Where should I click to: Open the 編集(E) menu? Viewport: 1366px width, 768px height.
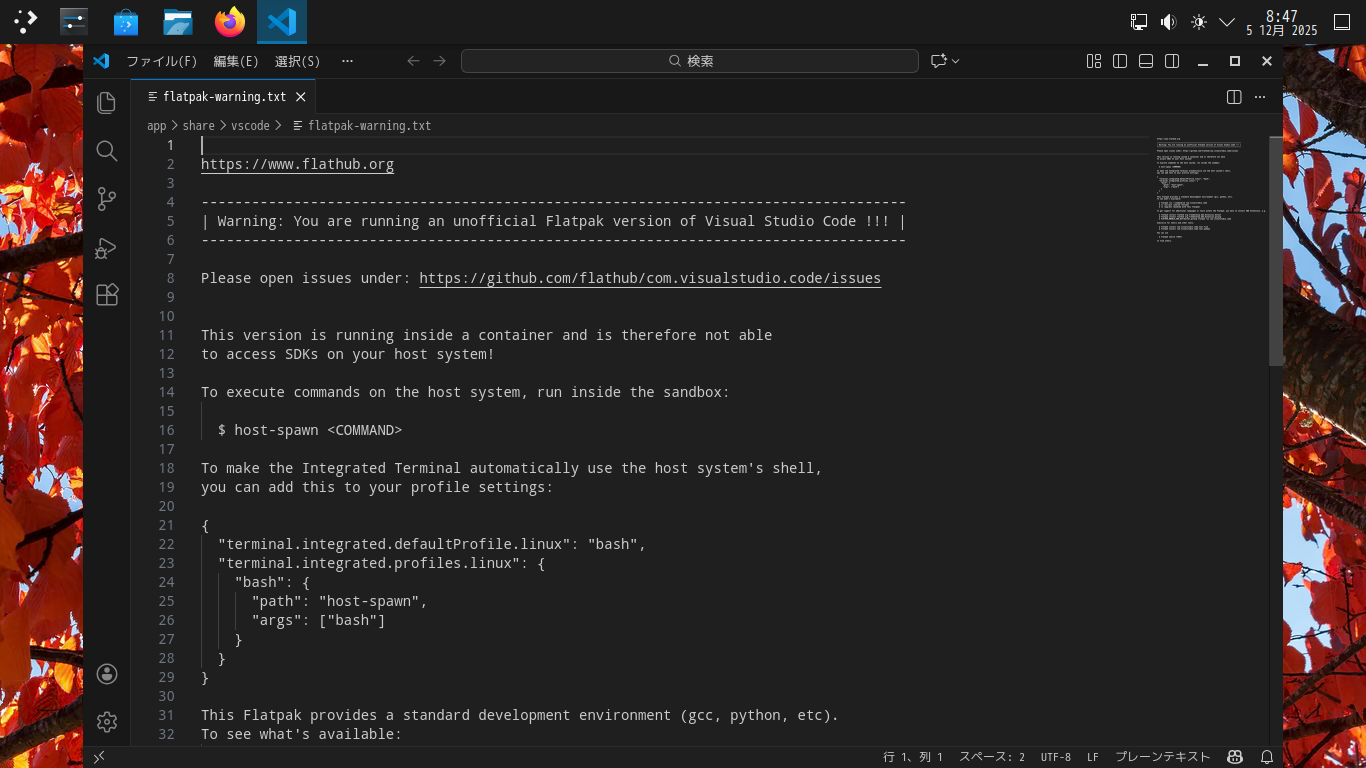pos(236,61)
